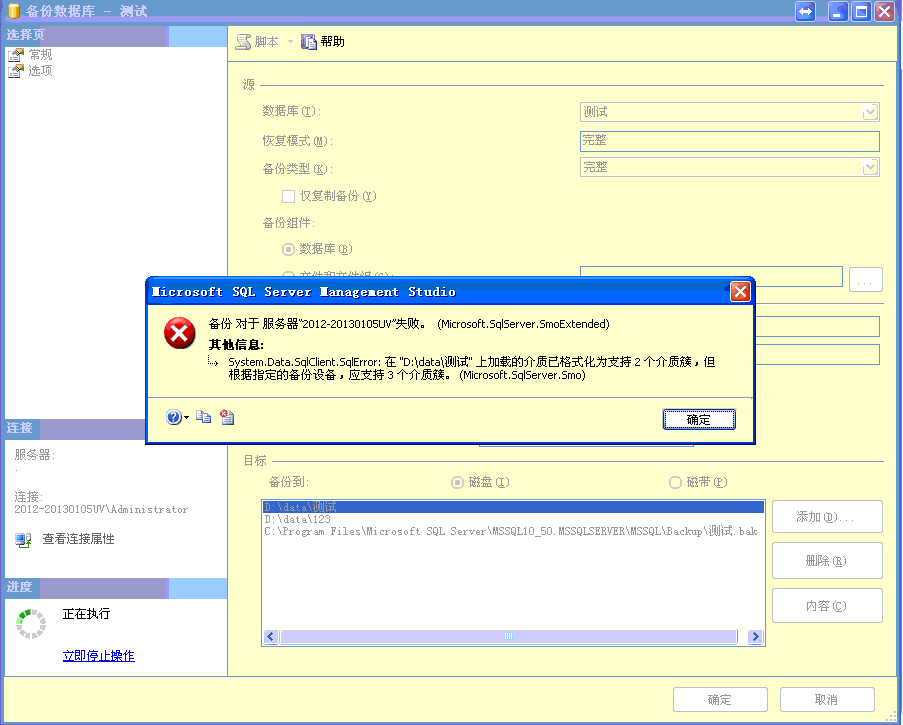
Task: Click the 立即停止操作 link
Action: (x=98, y=656)
